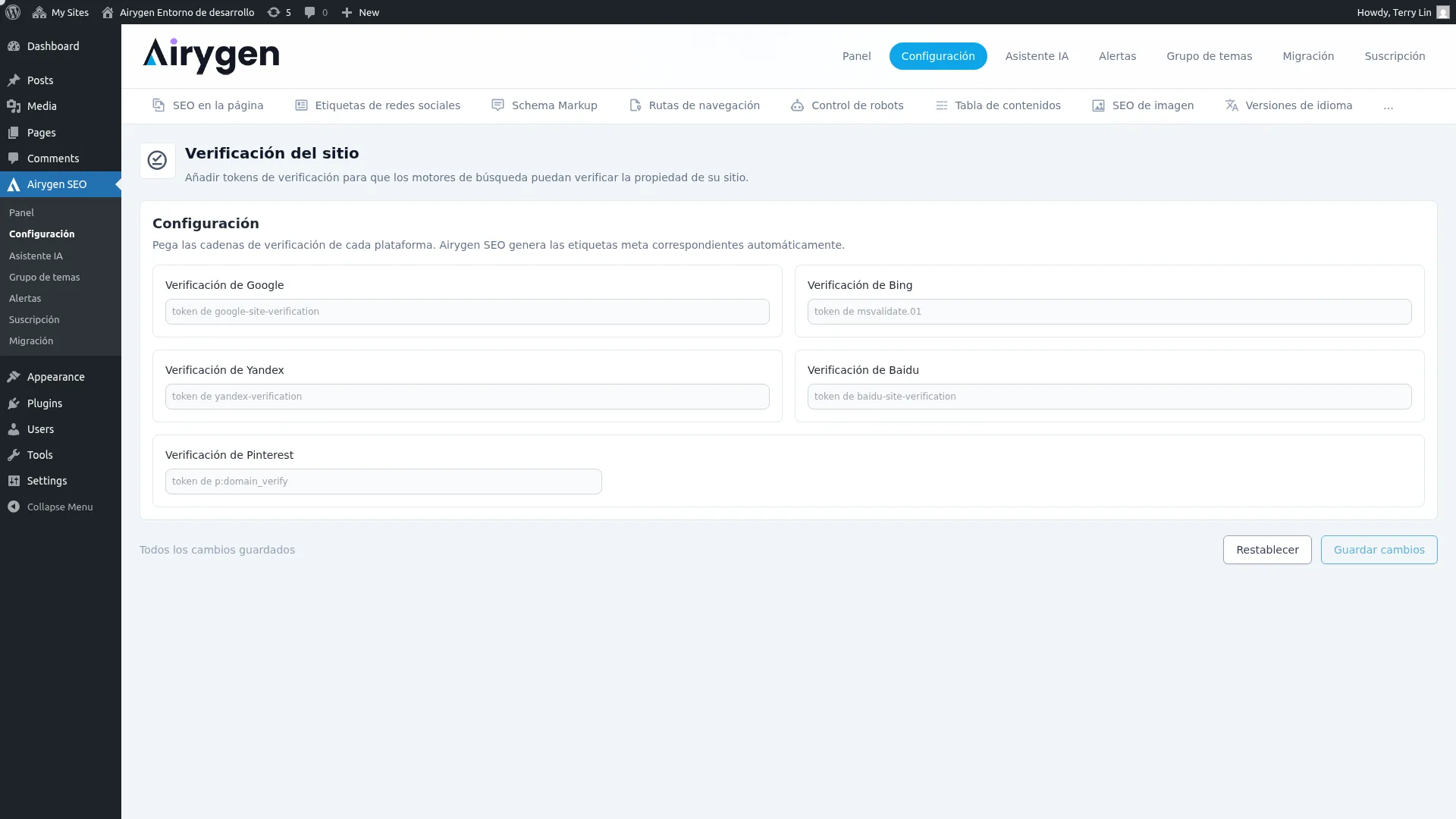Click the Airygen SEO logo icon in sidebar
This screenshot has width=1456, height=819.
[x=14, y=184]
